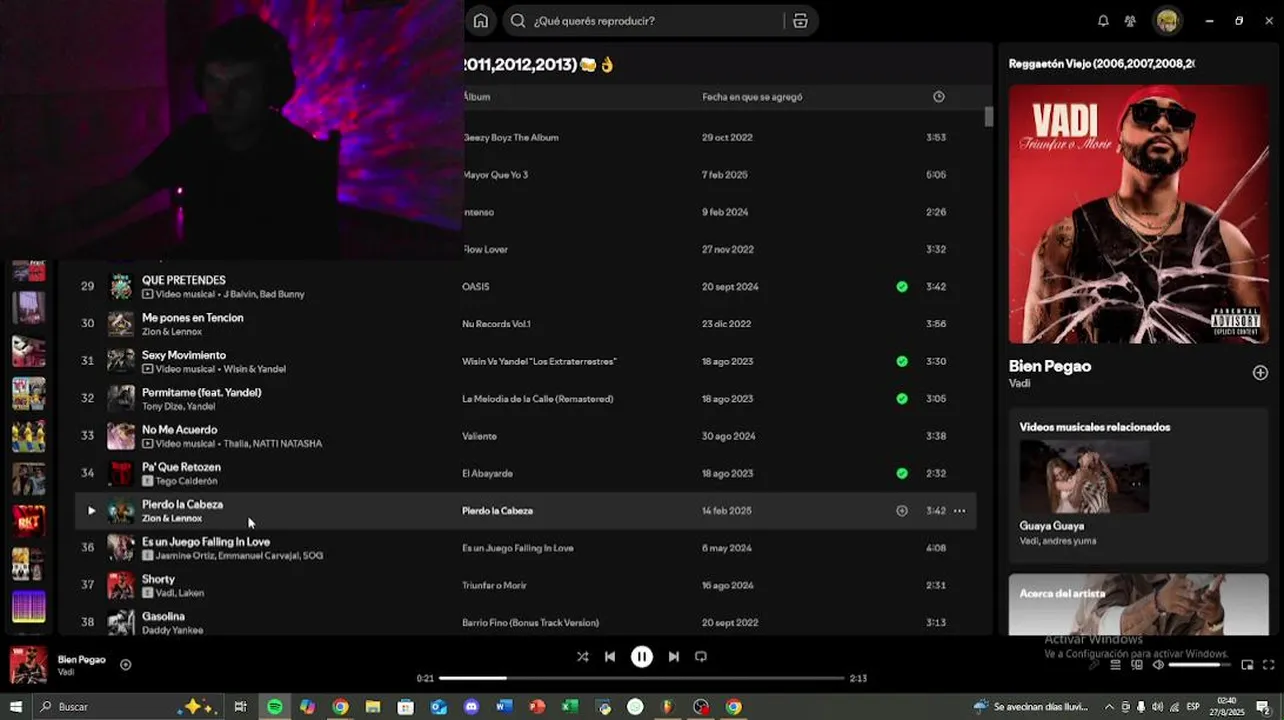
Task: Show lyrics with the microphone icon
Action: click(x=1094, y=665)
